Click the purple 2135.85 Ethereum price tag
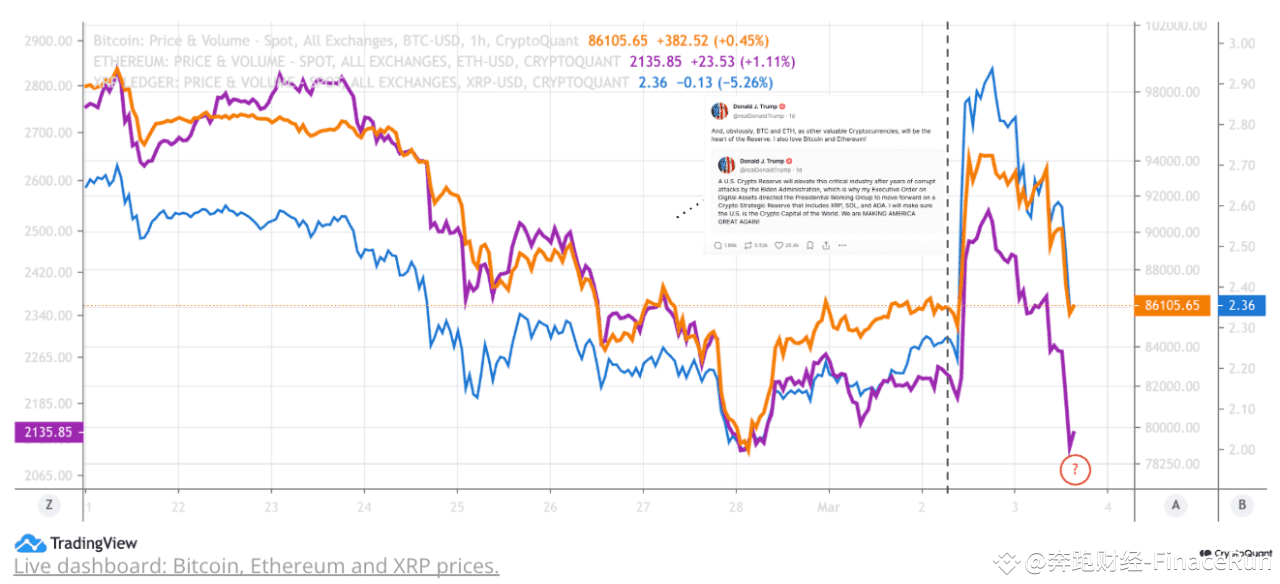Viewport: 1280px width, 584px height. [49, 432]
